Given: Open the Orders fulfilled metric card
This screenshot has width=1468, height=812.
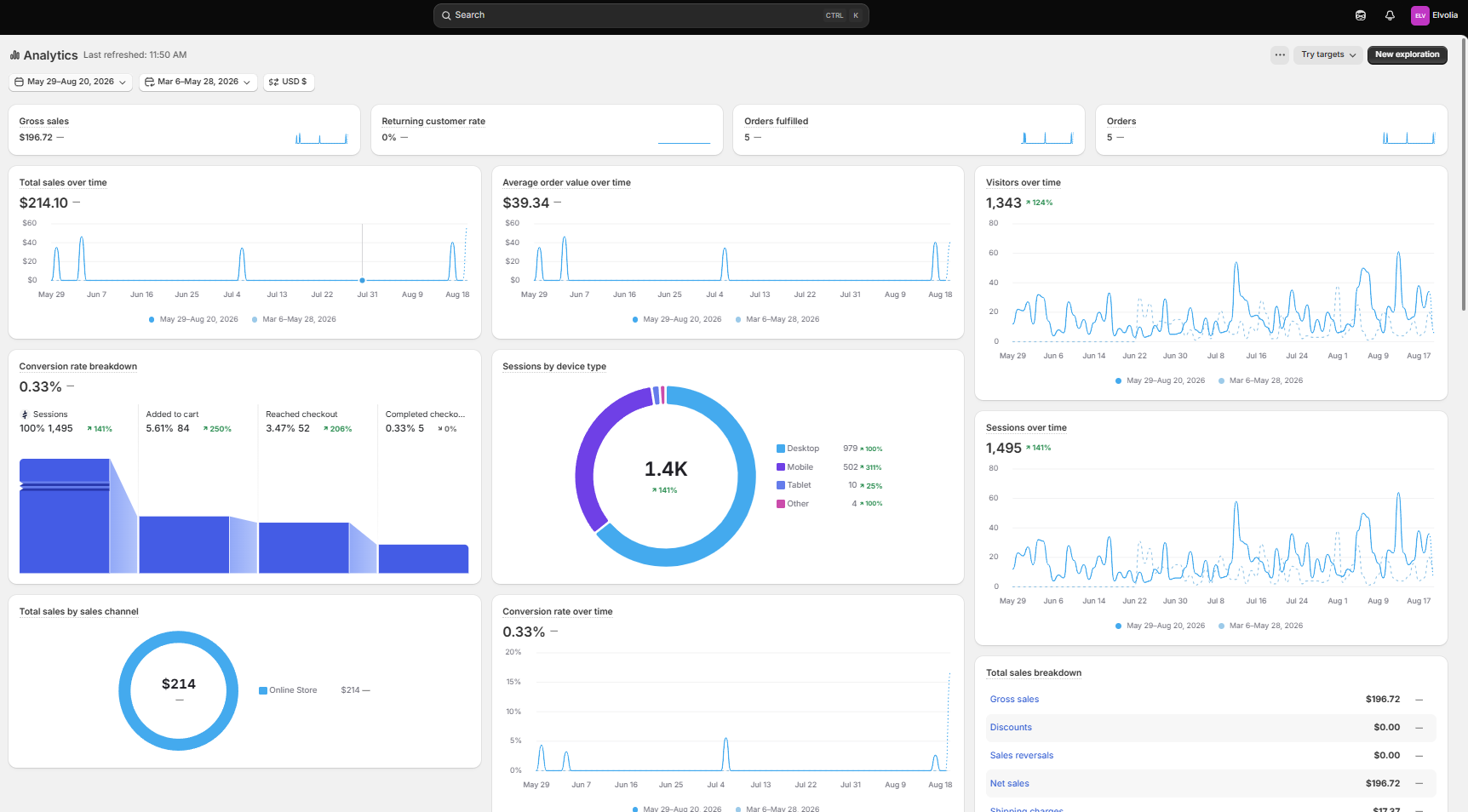Looking at the screenshot, I should point(909,129).
